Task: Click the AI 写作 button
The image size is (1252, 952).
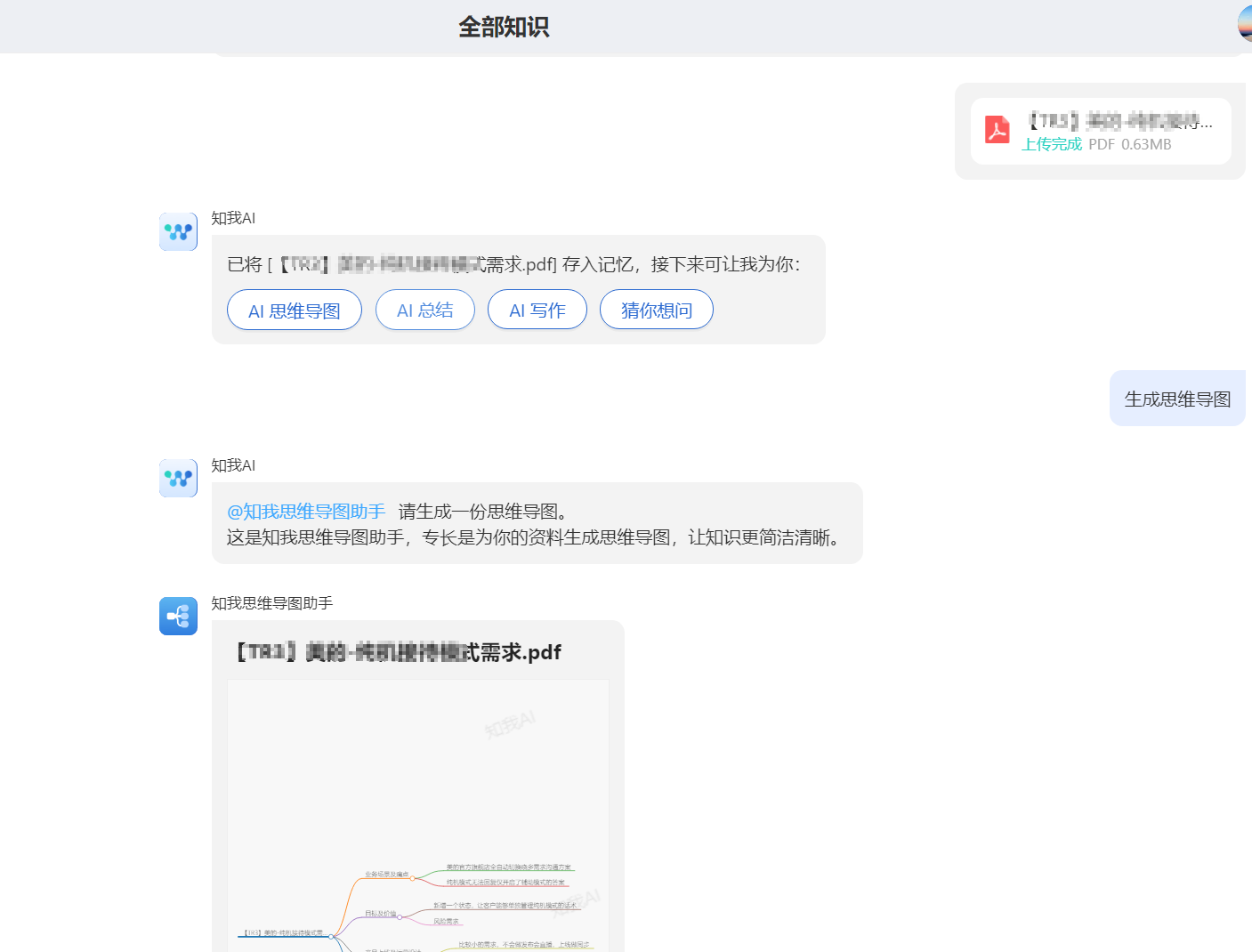Action: pyautogui.click(x=537, y=310)
